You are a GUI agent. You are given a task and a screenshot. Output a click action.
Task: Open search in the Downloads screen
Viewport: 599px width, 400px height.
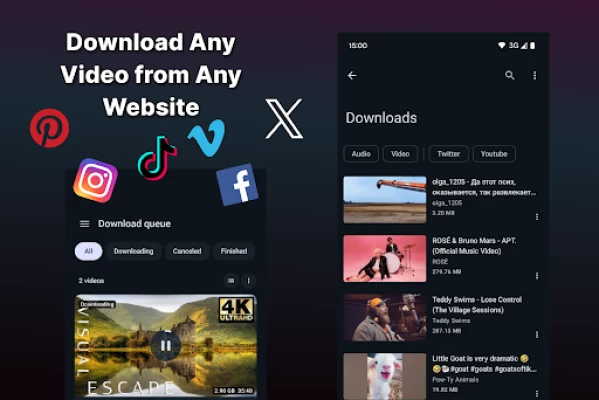coord(510,75)
